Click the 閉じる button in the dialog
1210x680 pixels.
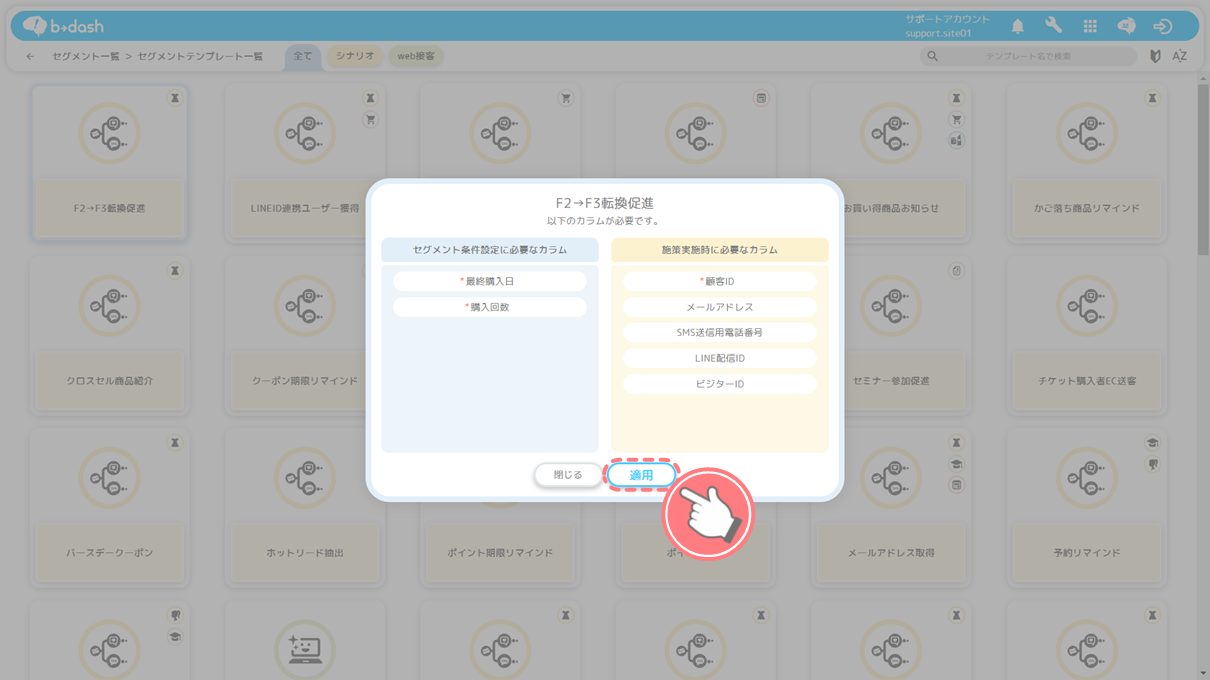[x=568, y=475]
